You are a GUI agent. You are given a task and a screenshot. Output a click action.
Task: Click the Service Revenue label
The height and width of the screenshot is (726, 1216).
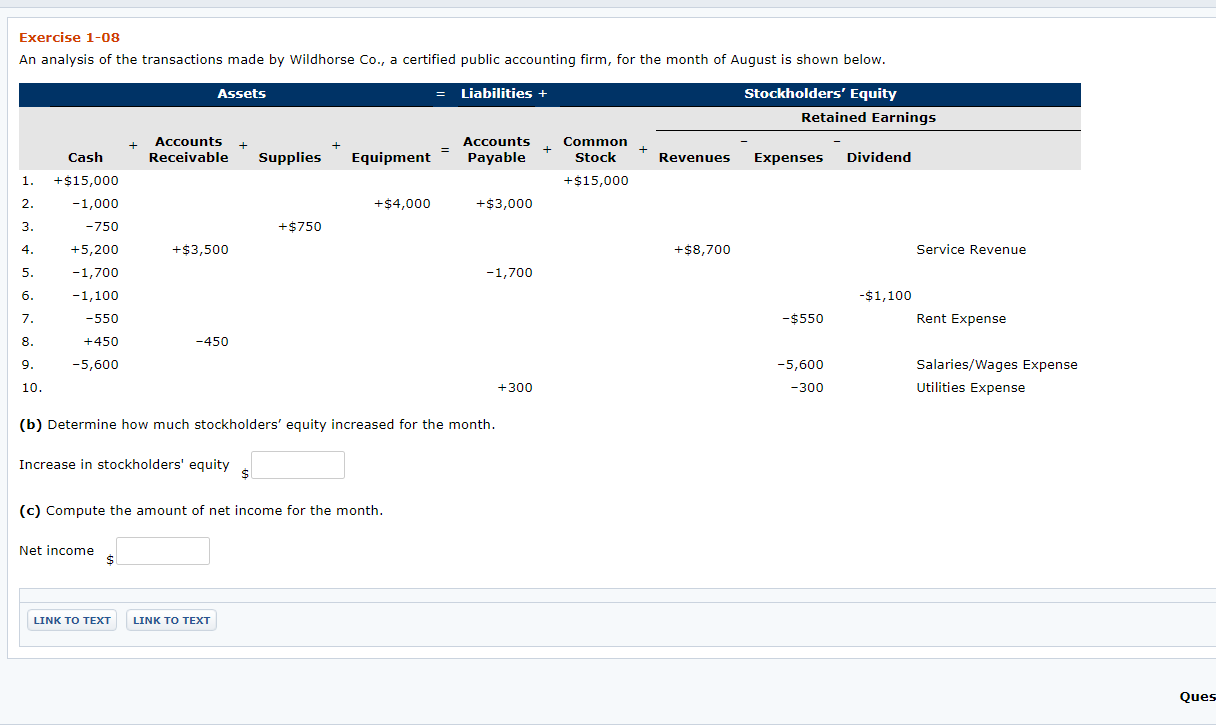[971, 250]
